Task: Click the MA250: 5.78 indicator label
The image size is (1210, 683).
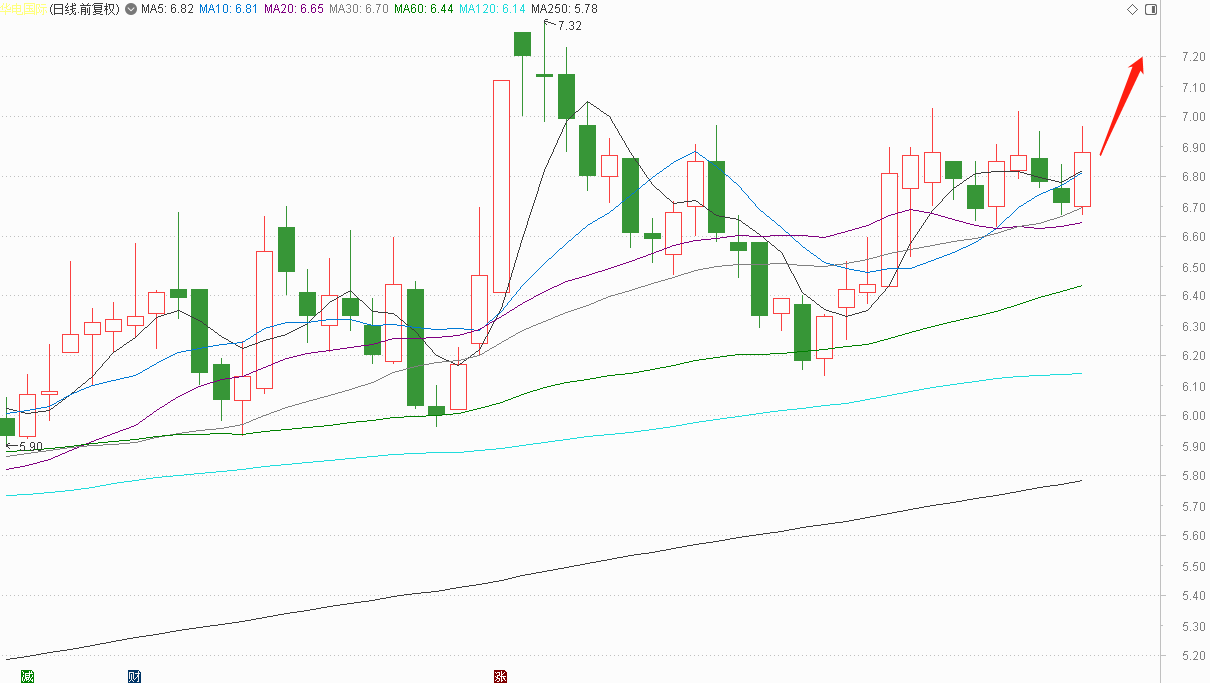Action: (563, 9)
